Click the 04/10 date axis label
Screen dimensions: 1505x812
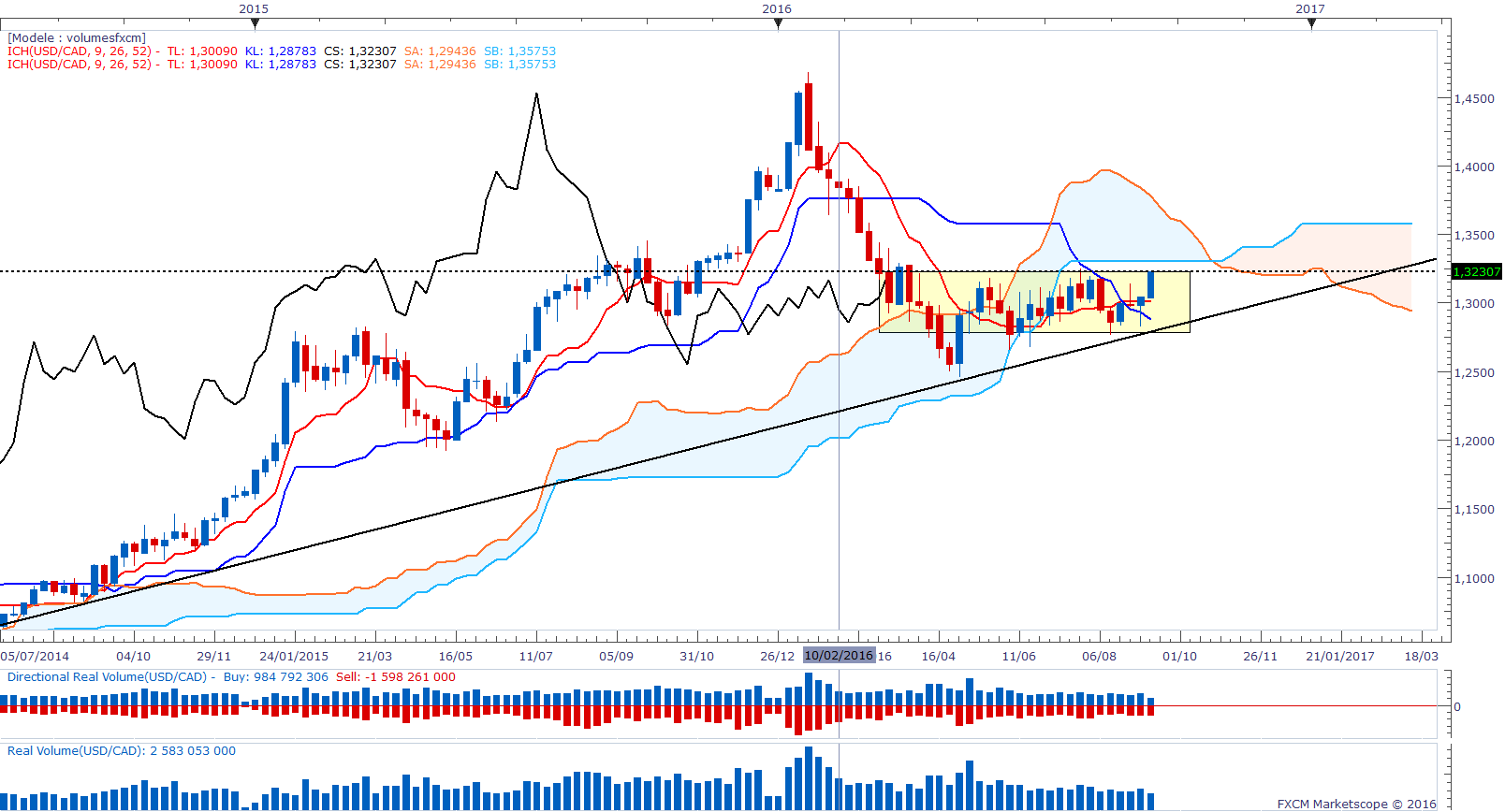coord(133,657)
